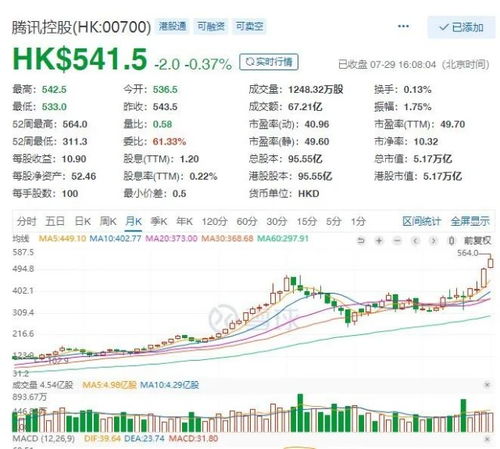Click the 总市值 value 5.17万亿
Image resolution: width=500 pixels, height=449 pixels.
(x=433, y=159)
